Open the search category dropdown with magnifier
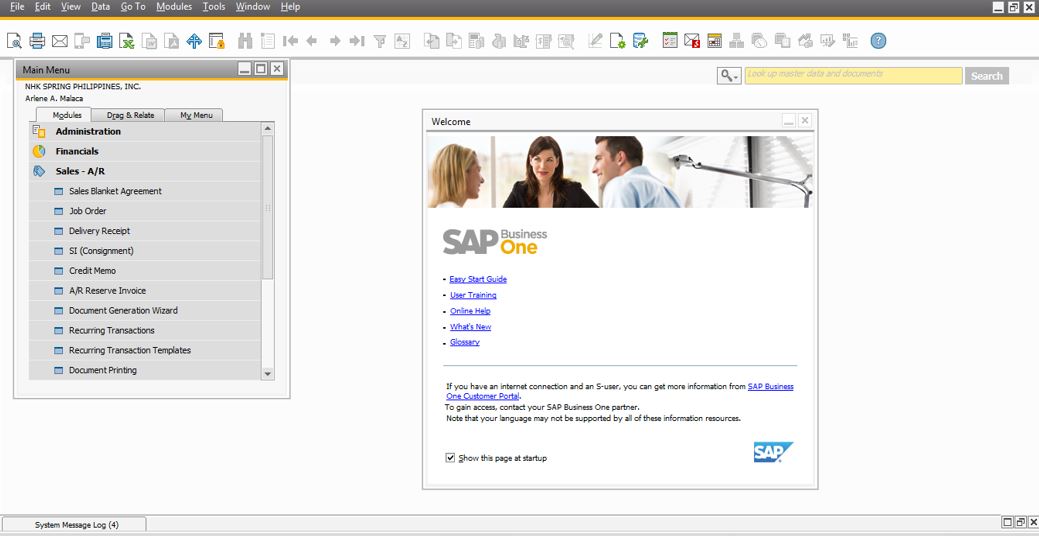 coord(729,76)
